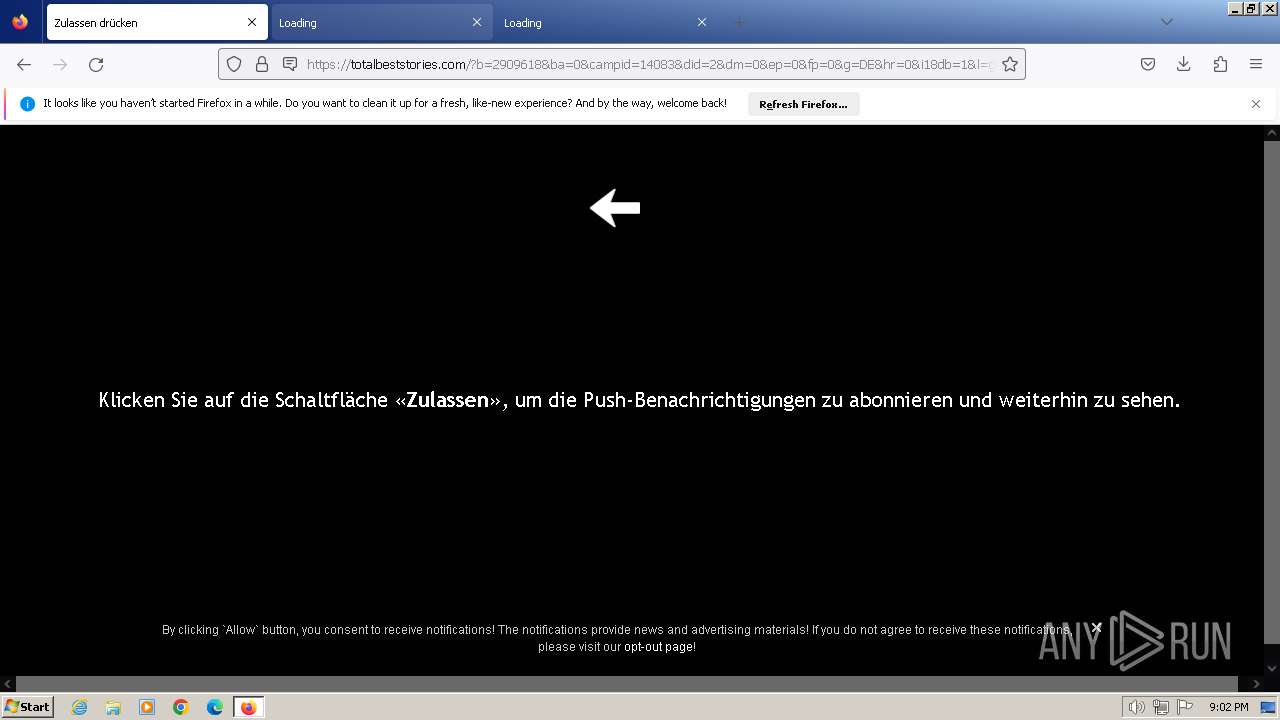The width and height of the screenshot is (1280, 720).
Task: Open the Windows Start menu
Action: (x=28, y=707)
